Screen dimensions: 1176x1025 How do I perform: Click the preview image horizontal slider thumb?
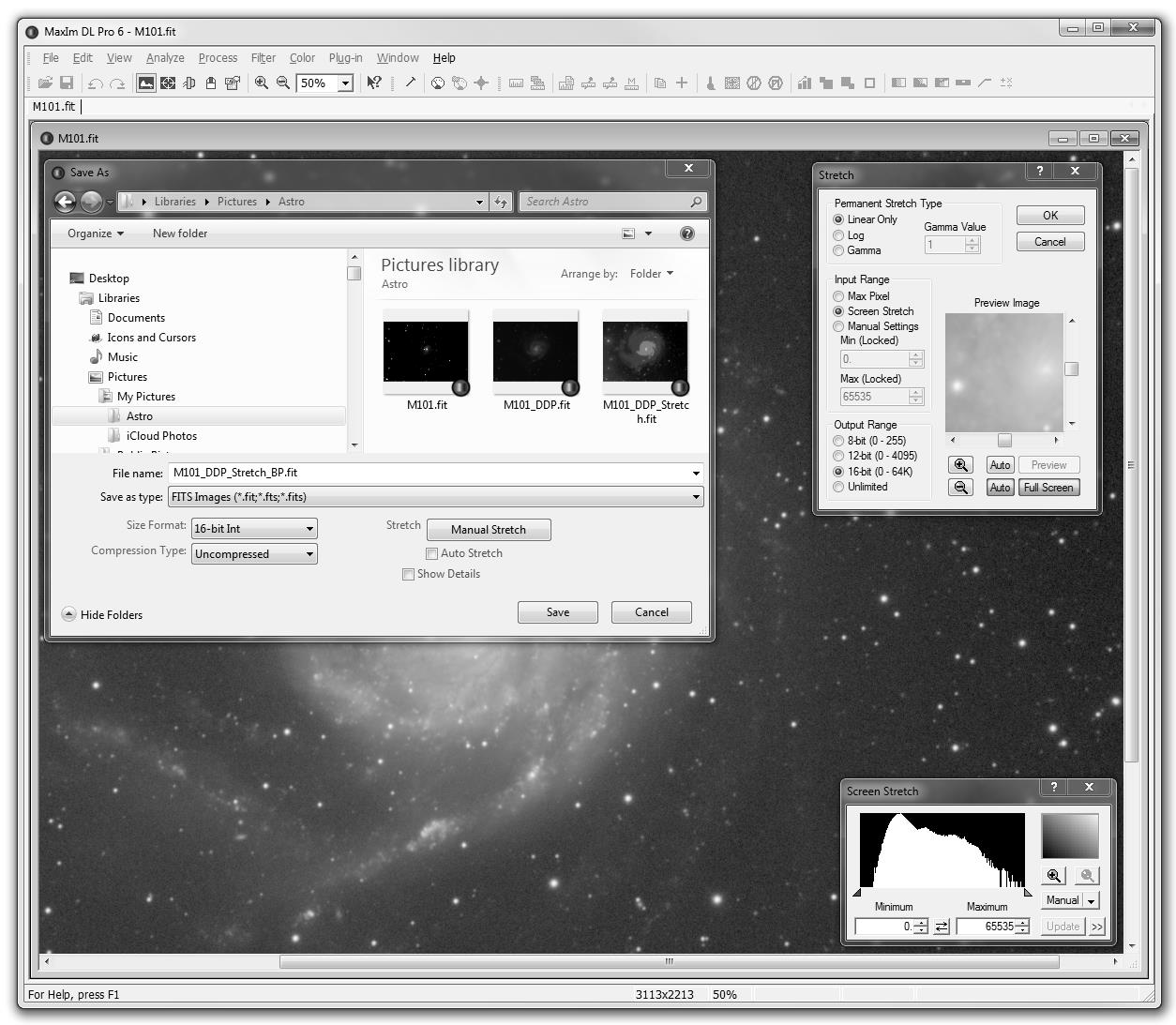pyautogui.click(x=1004, y=440)
